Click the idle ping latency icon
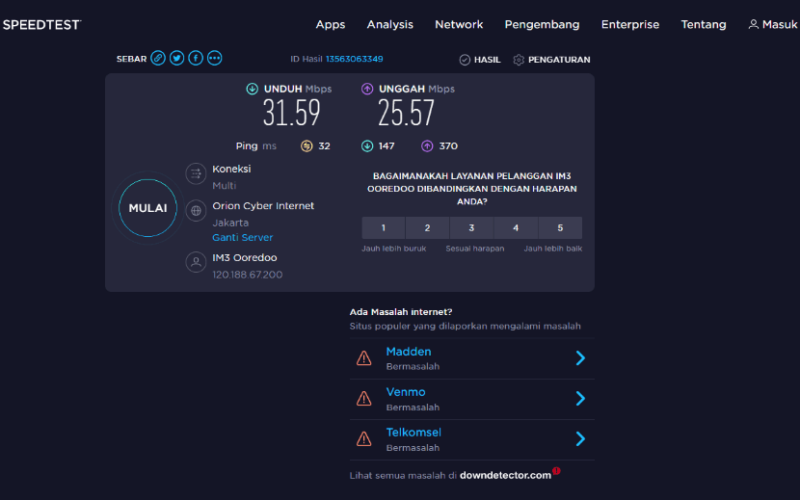Screen dimensions: 800x500 coord(307,146)
